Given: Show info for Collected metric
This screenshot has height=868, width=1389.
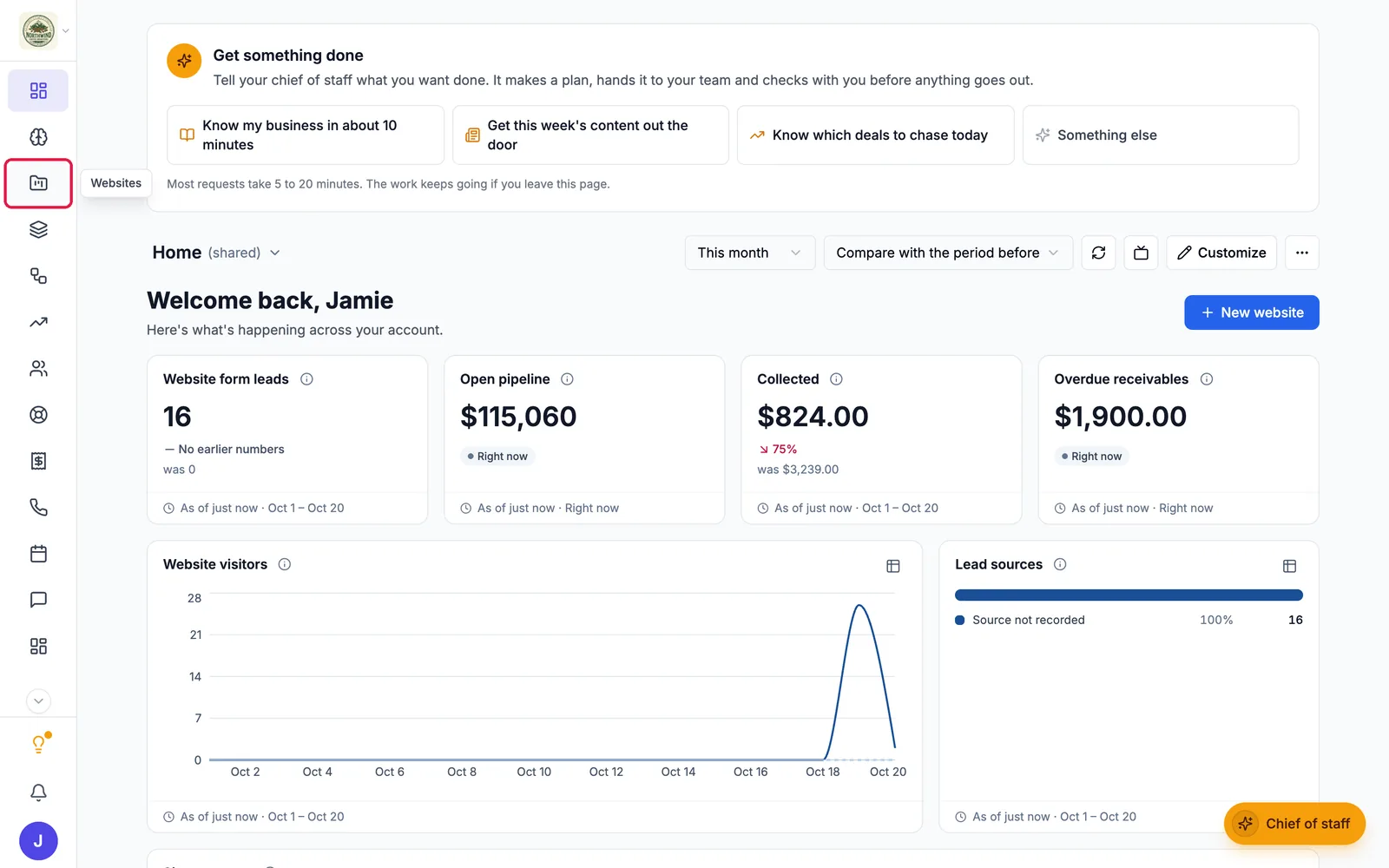Looking at the screenshot, I should pyautogui.click(x=836, y=379).
